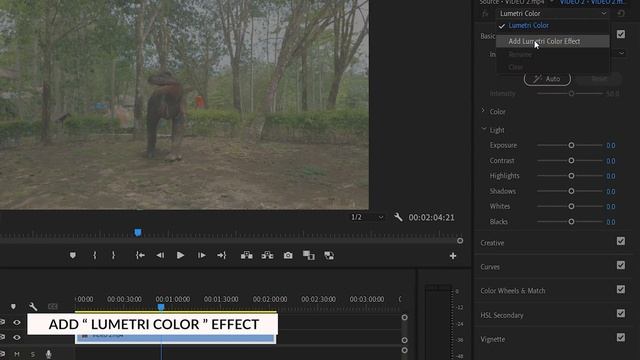Adjust the Blacks slider handle
Viewport: 640px width, 360px height.
point(571,222)
